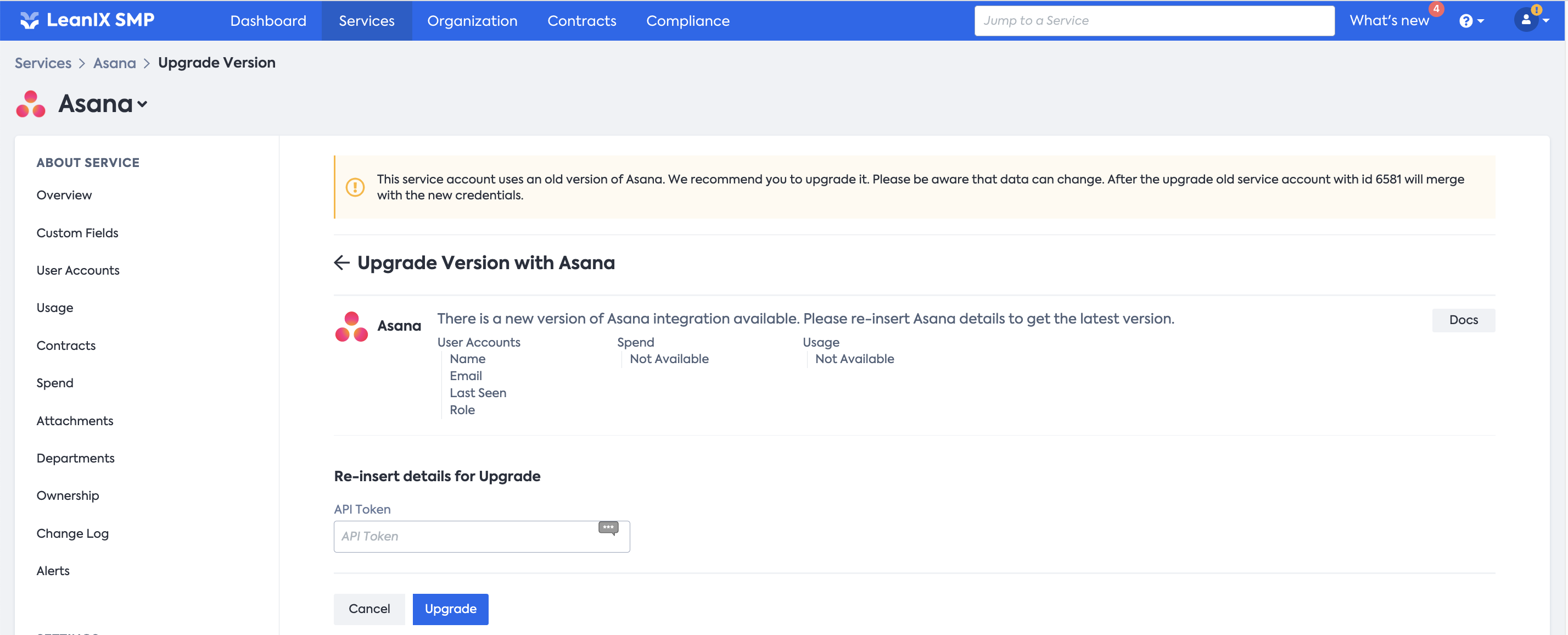The width and height of the screenshot is (1568, 635).
Task: Click the orange warning icon in alert banner
Action: [x=355, y=187]
